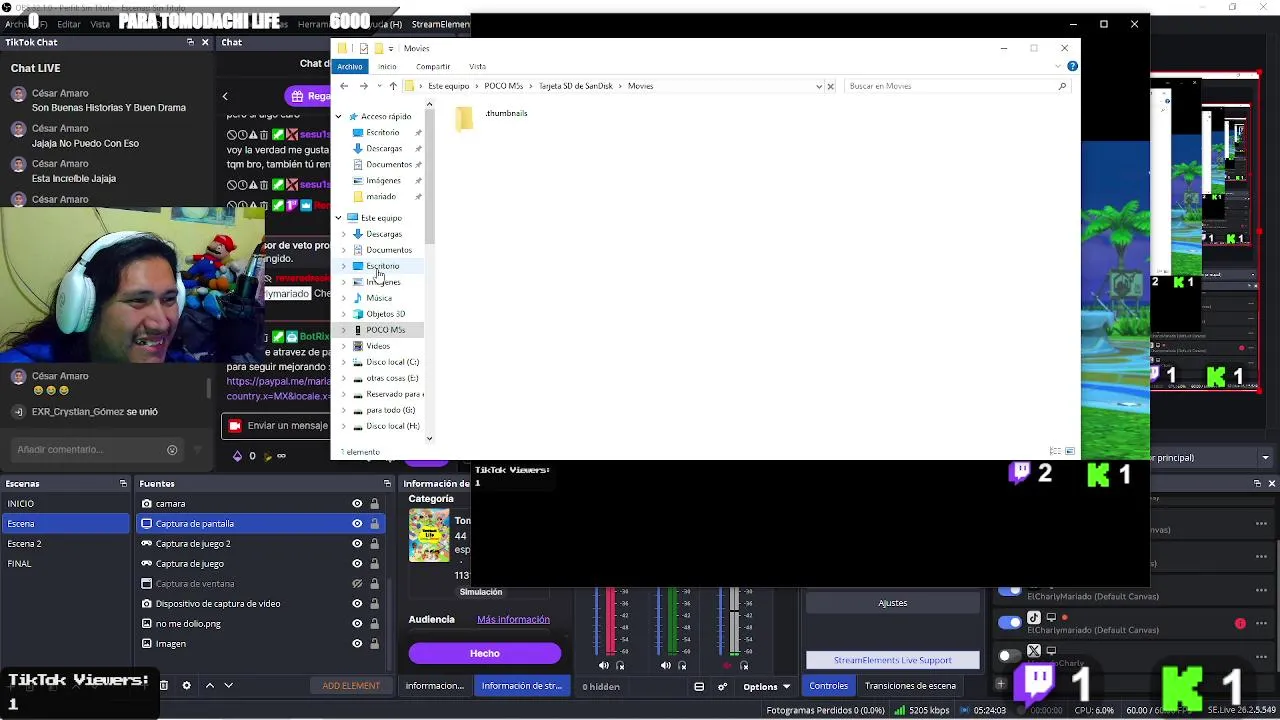The width and height of the screenshot is (1280, 720).
Task: Collapse Este equipo tree node
Action: click(x=339, y=218)
